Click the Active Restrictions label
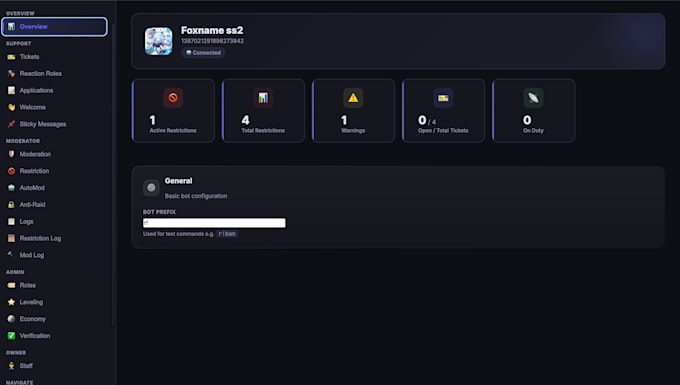Screen dimensions: 680x385 coord(173,131)
